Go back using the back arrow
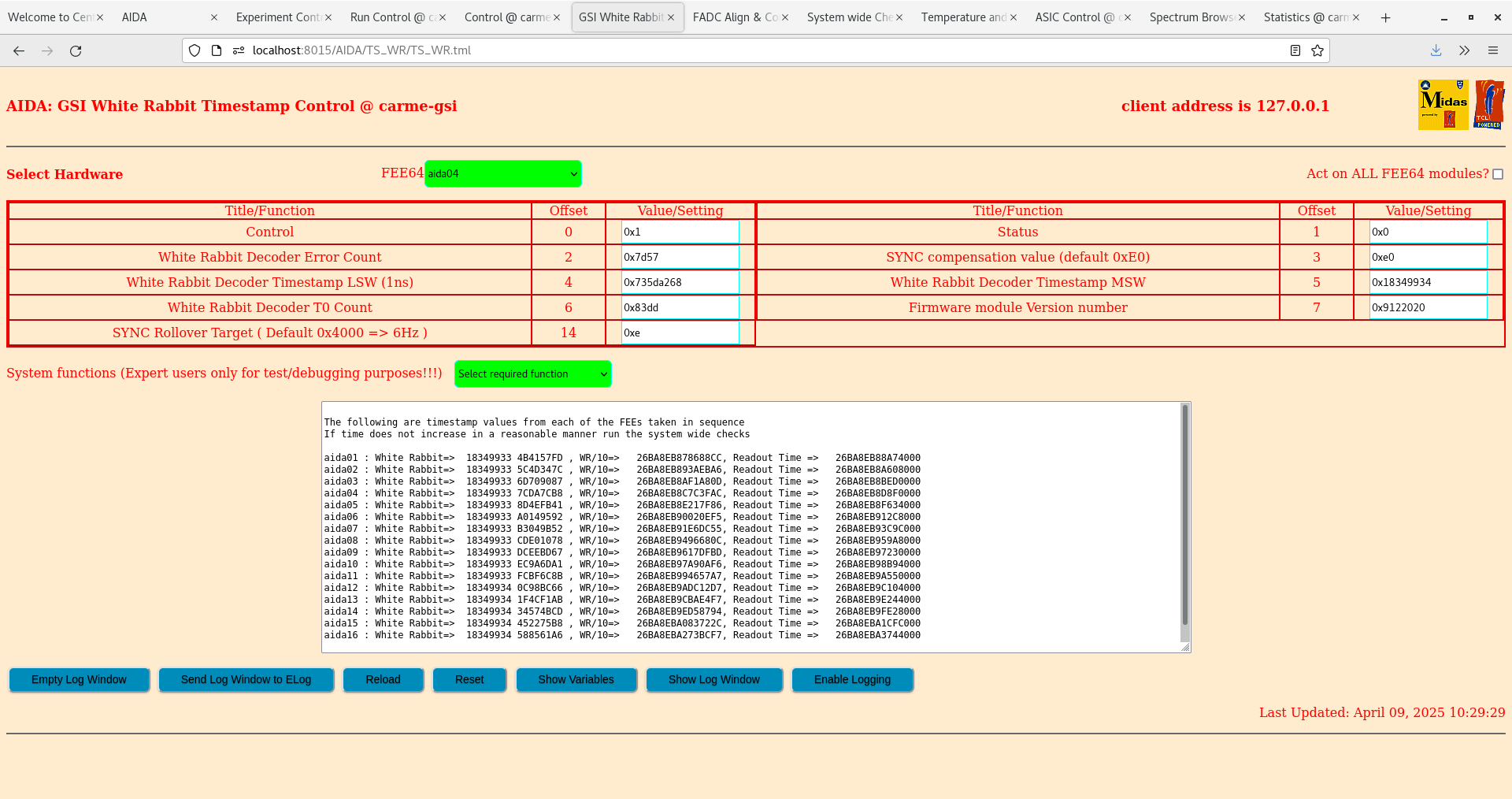This screenshot has width=1512, height=799. pyautogui.click(x=19, y=50)
